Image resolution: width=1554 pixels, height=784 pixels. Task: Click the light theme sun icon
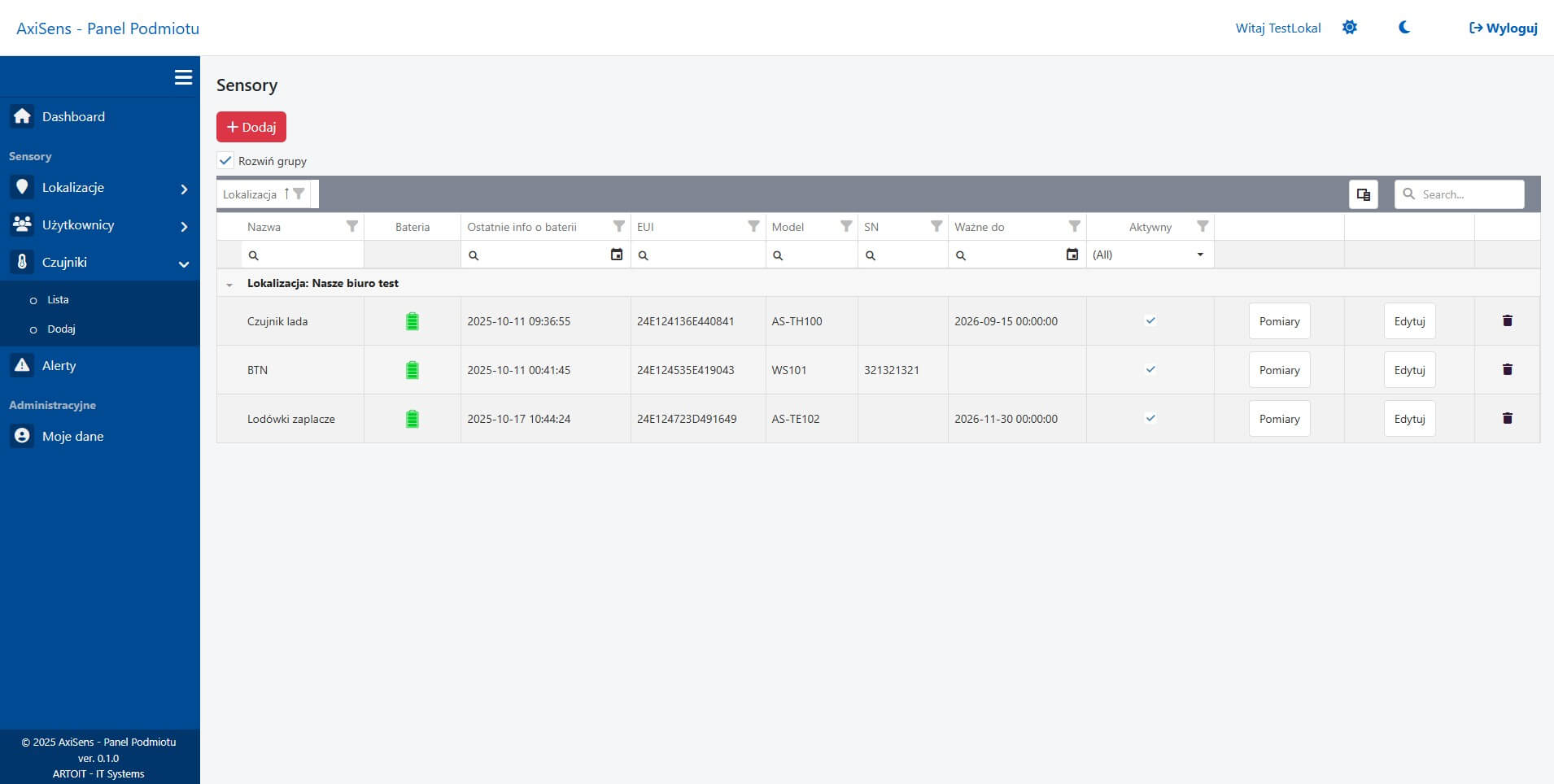point(1349,28)
